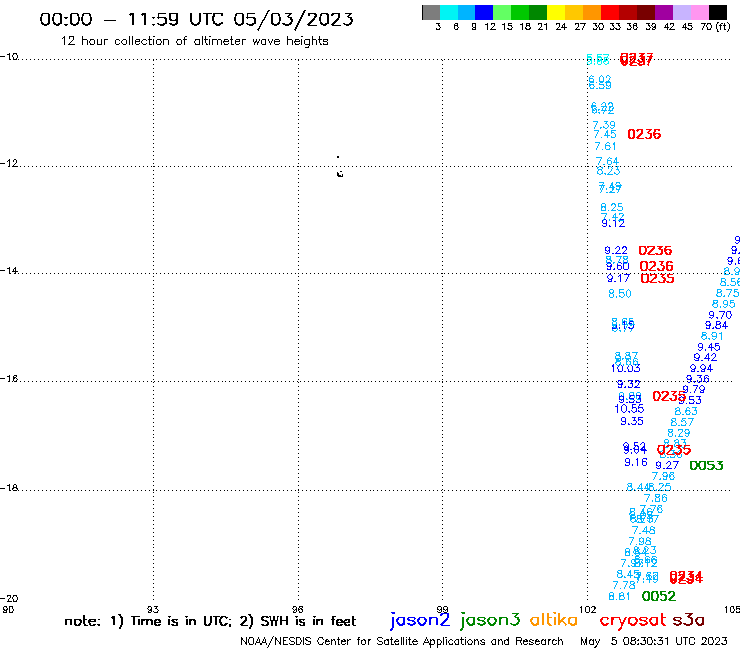The width and height of the screenshot is (740, 650).
Task: Click the wave height value 9.70
Action: click(720, 315)
